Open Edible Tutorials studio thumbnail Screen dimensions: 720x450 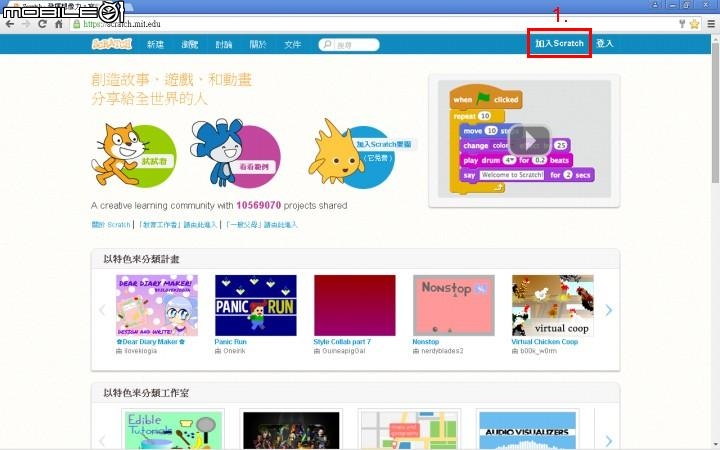(173, 430)
